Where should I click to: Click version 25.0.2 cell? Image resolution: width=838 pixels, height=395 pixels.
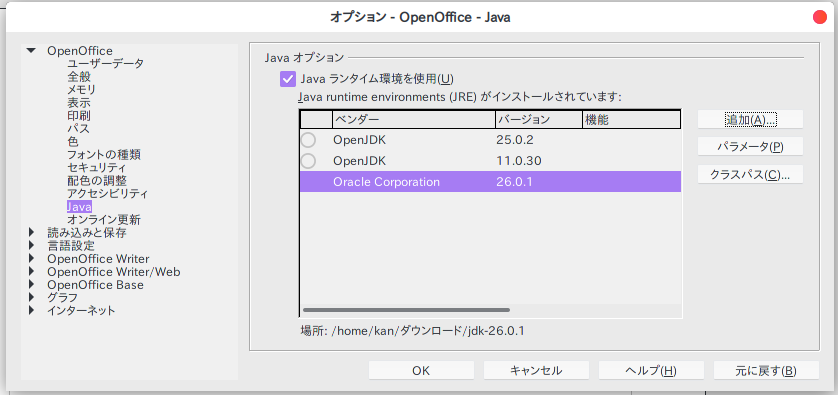pyautogui.click(x=515, y=140)
